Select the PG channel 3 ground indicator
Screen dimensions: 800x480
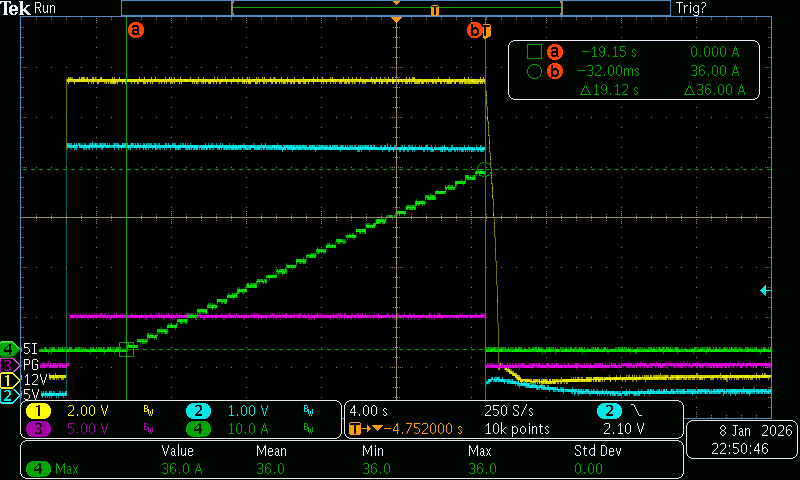pos(10,365)
